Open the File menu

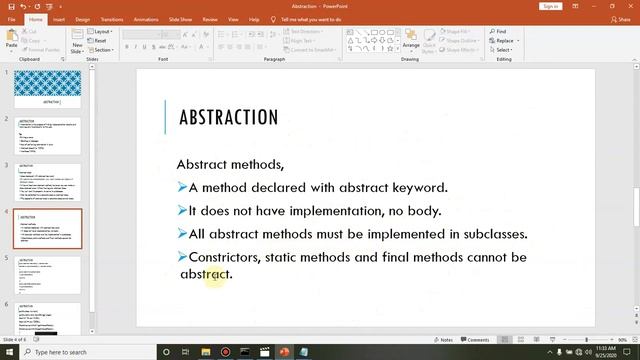[11, 20]
